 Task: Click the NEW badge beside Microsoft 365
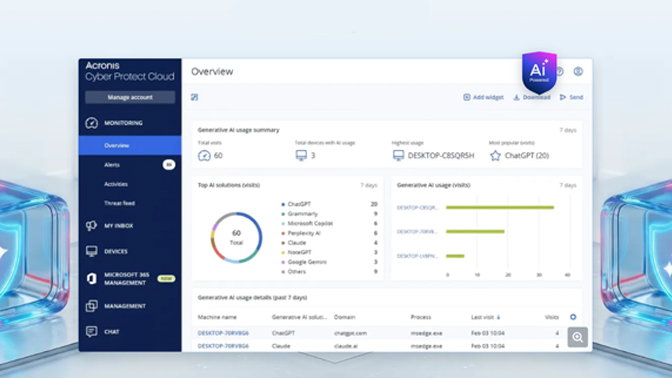tap(166, 279)
